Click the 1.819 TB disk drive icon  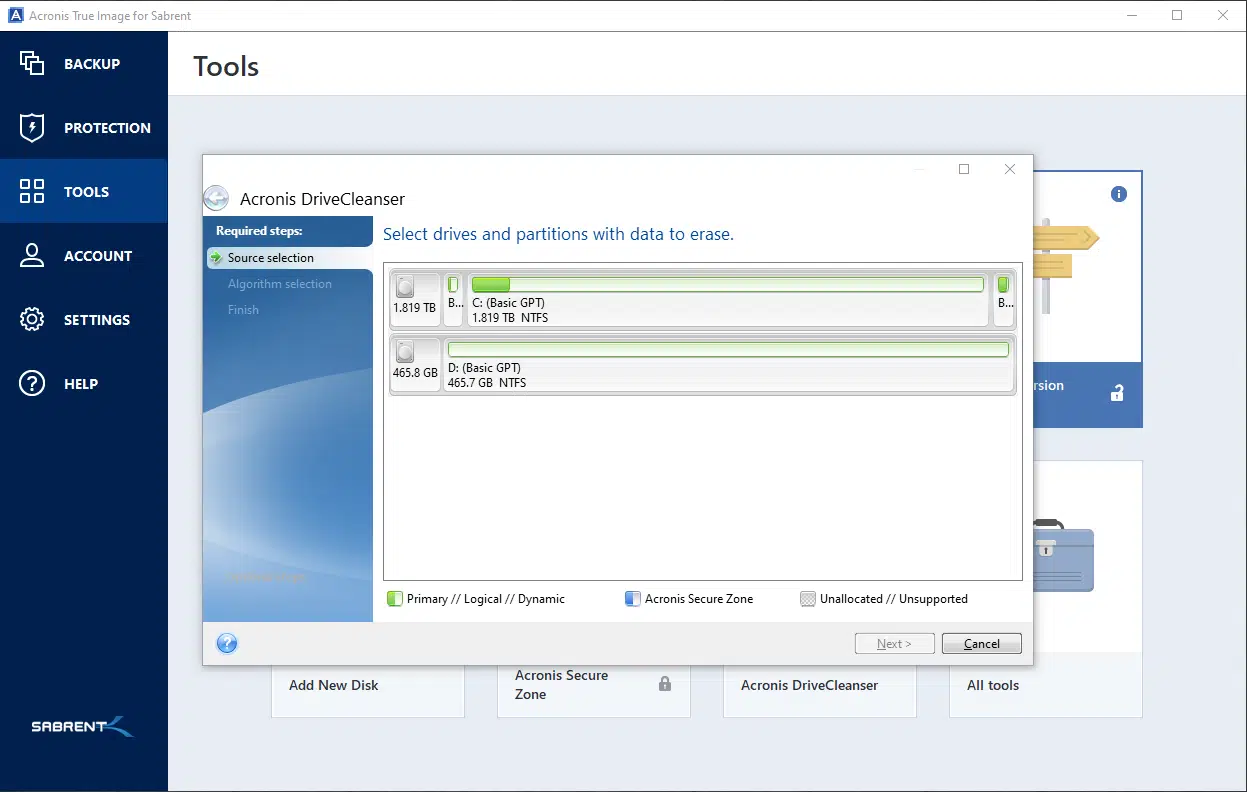point(405,288)
